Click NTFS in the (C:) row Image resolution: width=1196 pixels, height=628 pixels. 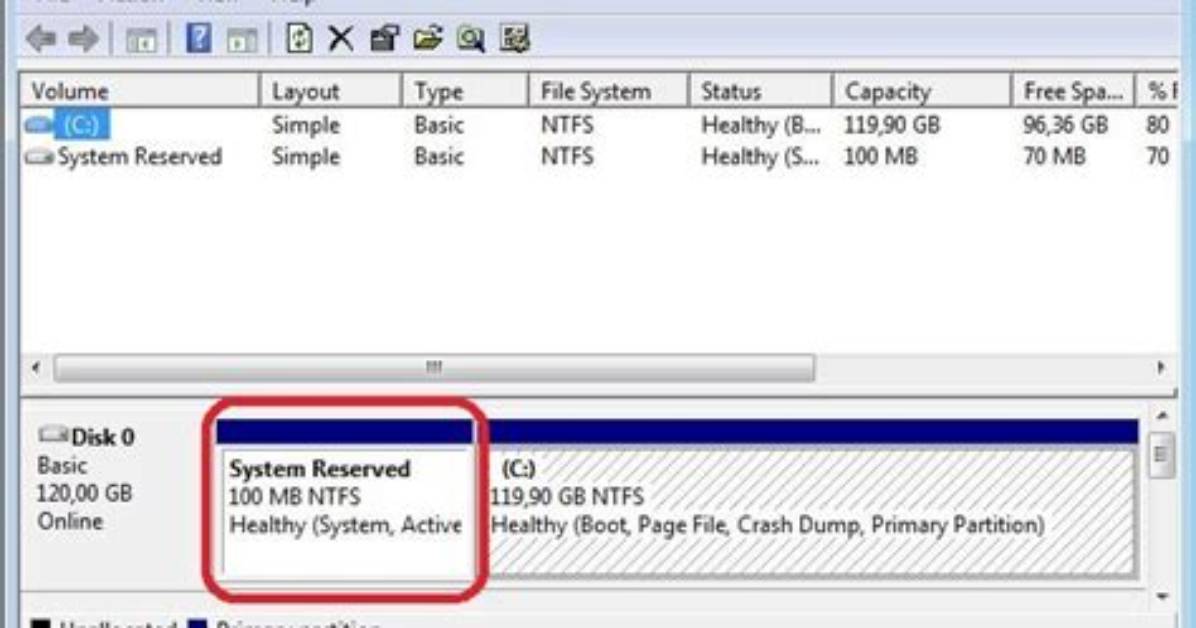[567, 124]
